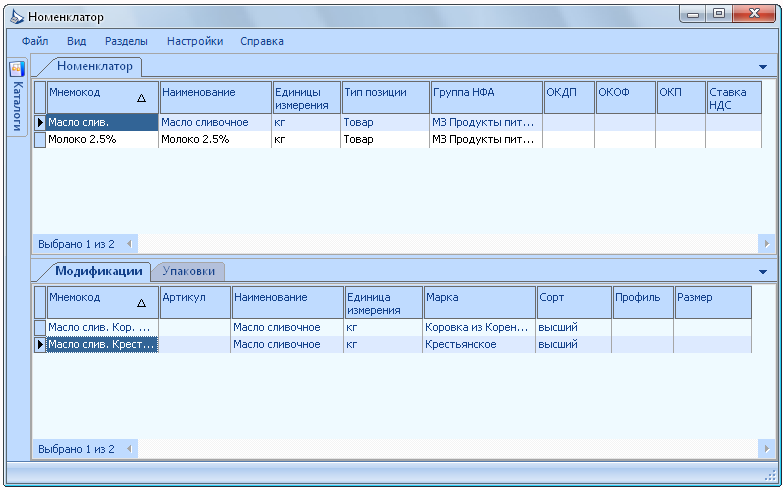Viewport: 783px width, 490px height.
Task: Click the Артикул column header
Action: coord(195,302)
